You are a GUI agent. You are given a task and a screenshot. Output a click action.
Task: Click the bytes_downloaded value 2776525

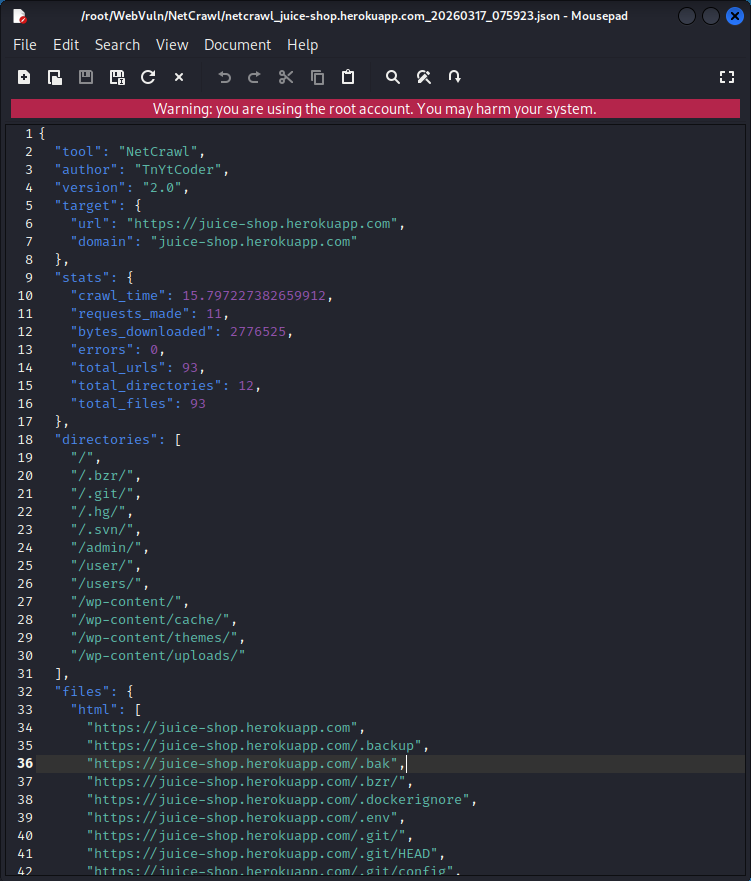coord(258,331)
